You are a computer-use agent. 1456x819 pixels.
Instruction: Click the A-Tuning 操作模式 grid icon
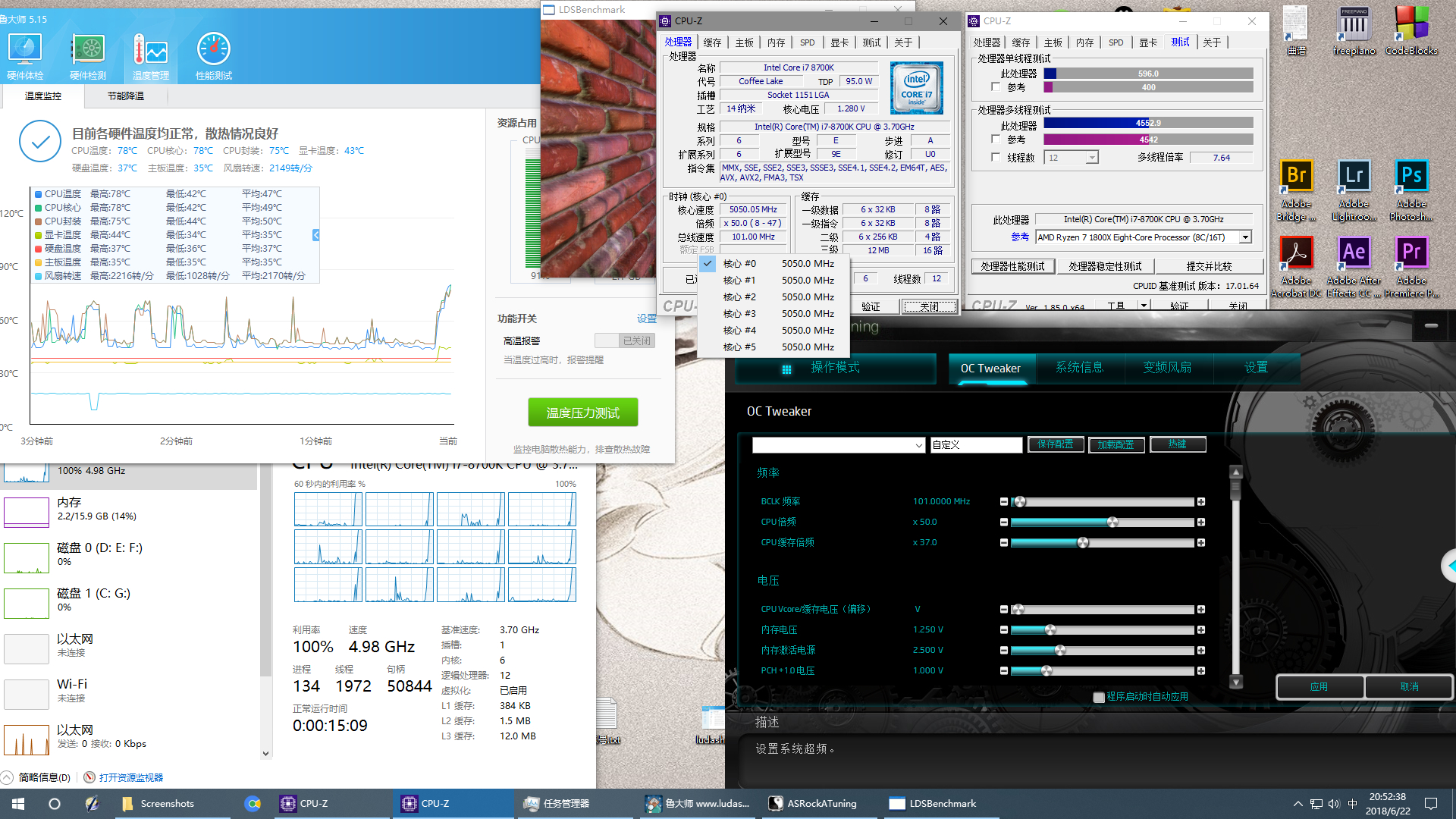pos(786,369)
